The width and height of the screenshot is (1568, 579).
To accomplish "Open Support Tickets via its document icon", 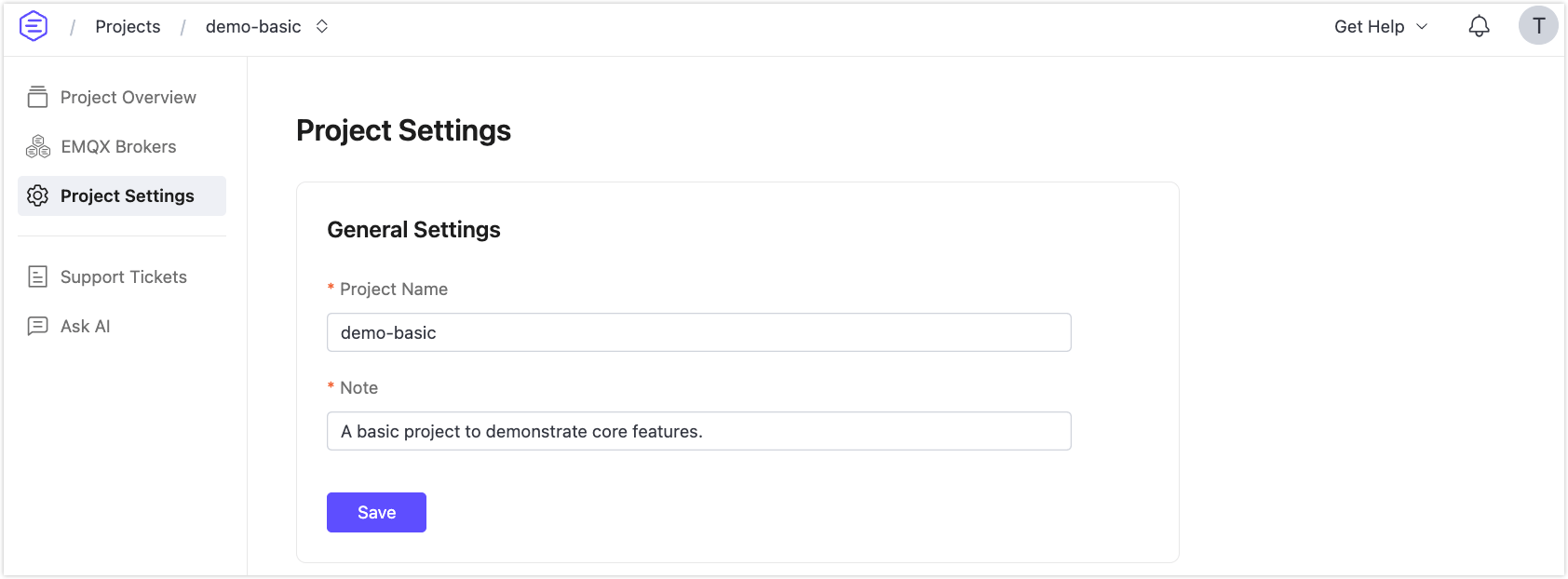I will pyautogui.click(x=37, y=276).
